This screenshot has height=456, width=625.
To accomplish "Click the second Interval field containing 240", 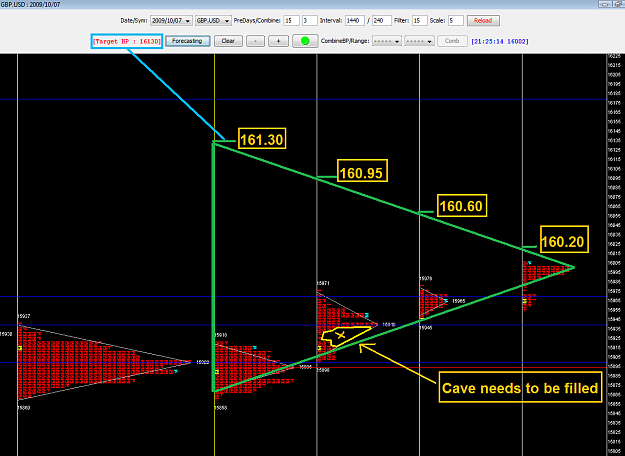I will pos(381,20).
